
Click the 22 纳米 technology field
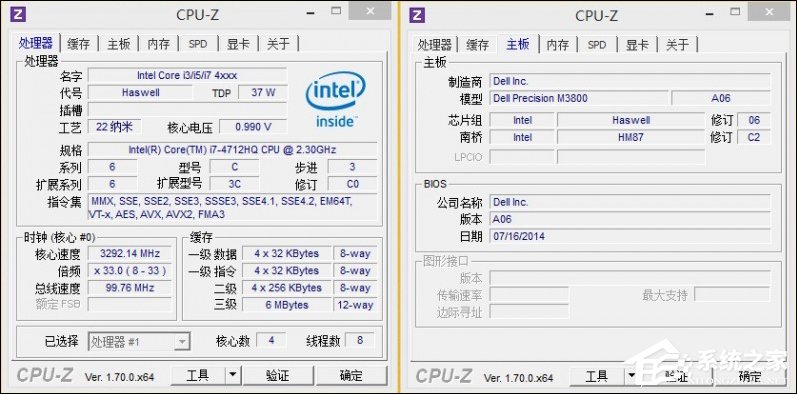click(114, 126)
